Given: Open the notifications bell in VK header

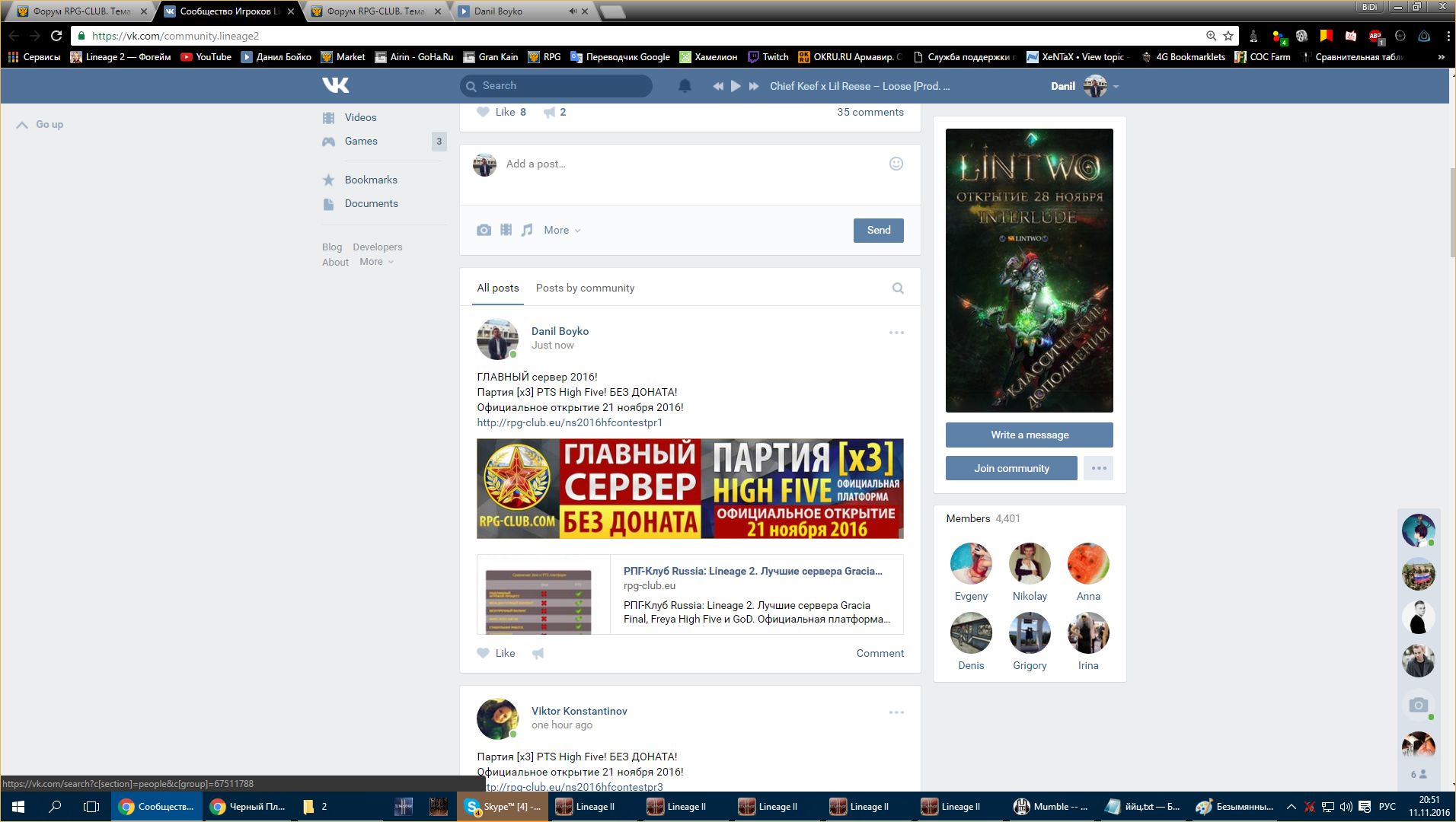Looking at the screenshot, I should point(685,86).
